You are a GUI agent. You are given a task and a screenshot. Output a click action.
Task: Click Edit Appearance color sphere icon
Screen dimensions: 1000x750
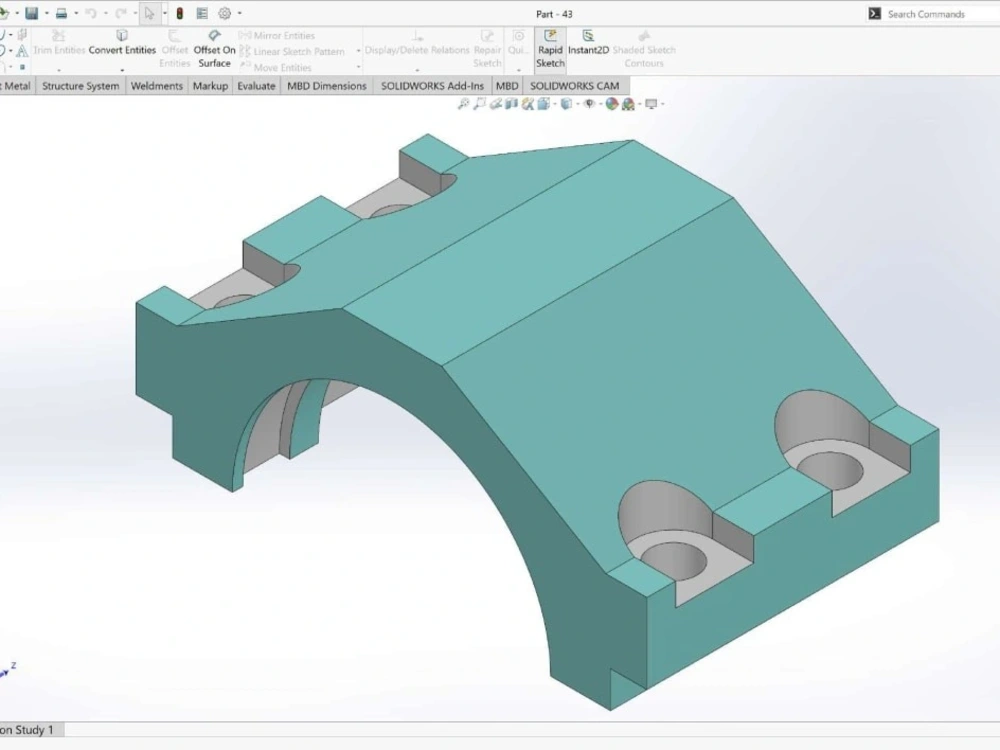tap(612, 104)
